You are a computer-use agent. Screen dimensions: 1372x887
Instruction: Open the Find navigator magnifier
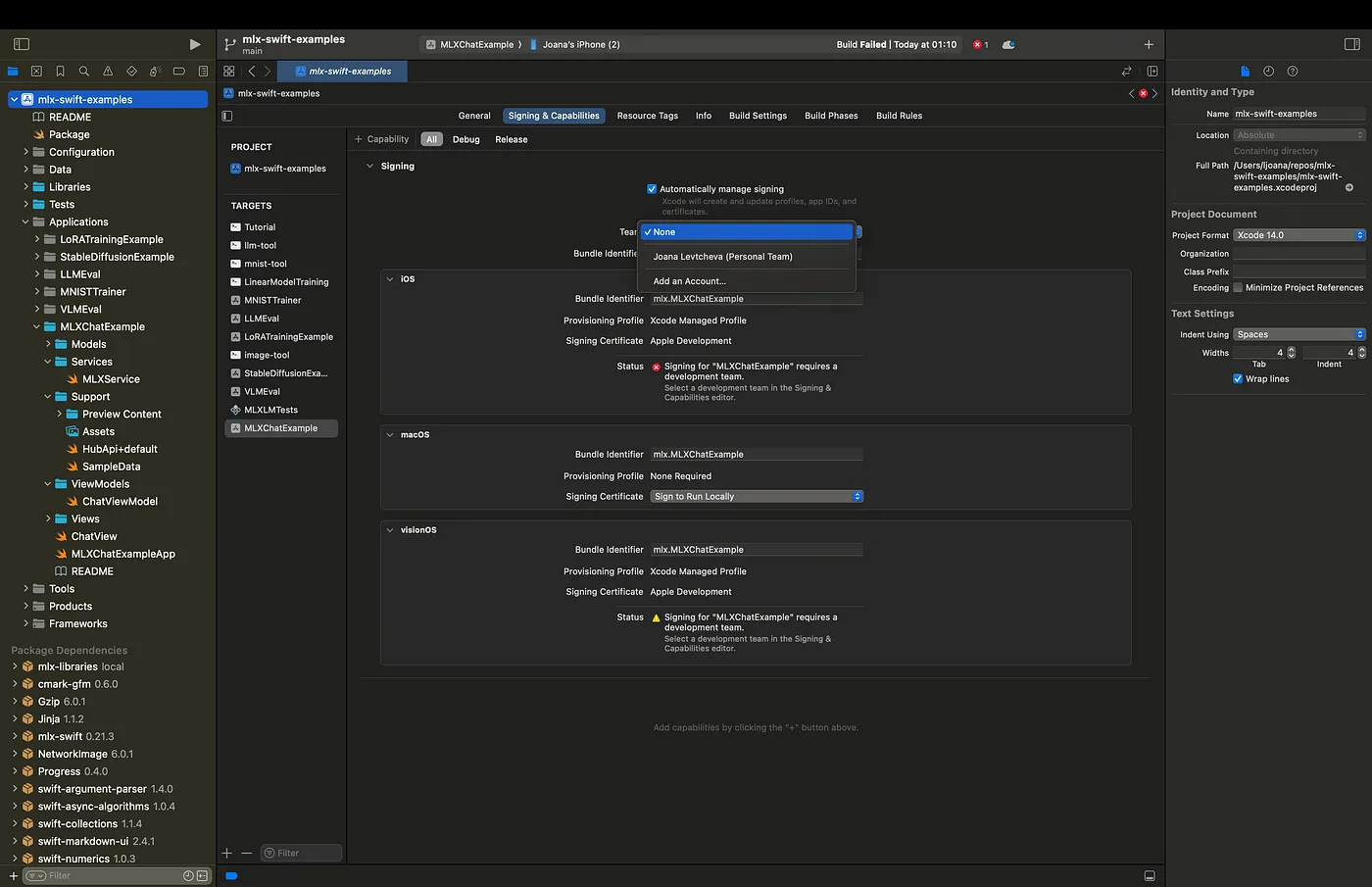click(84, 71)
